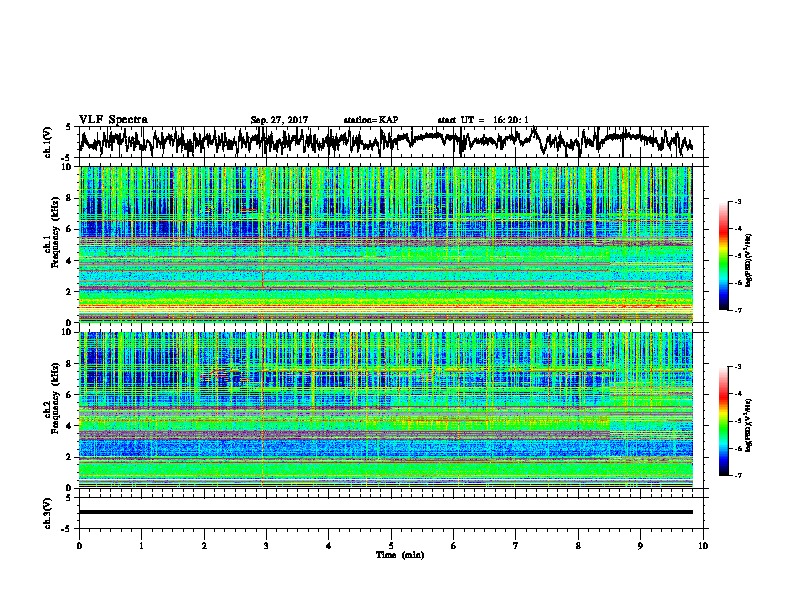
Task: Click the ch.1 spectrogram panel
Action: coord(386,244)
